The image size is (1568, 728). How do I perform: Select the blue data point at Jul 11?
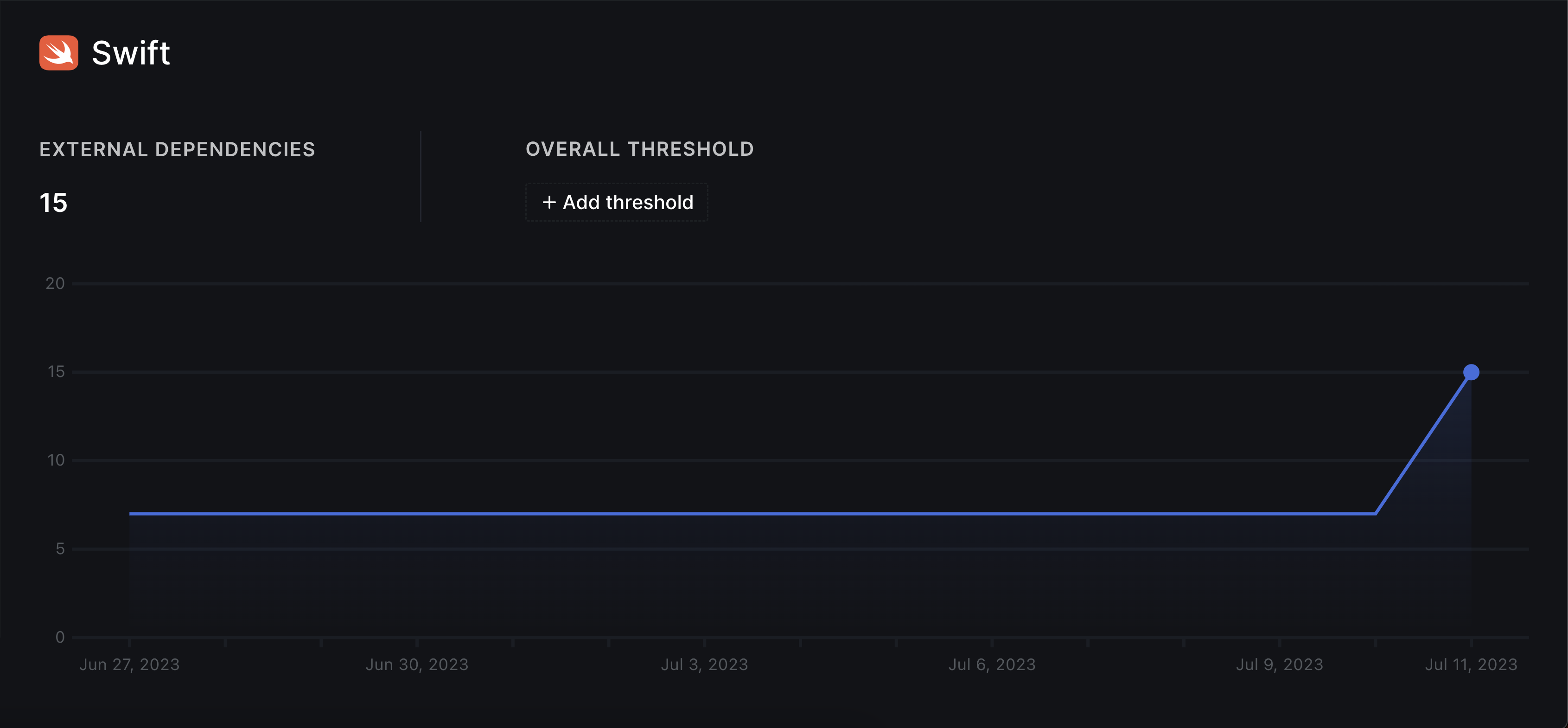1471,372
